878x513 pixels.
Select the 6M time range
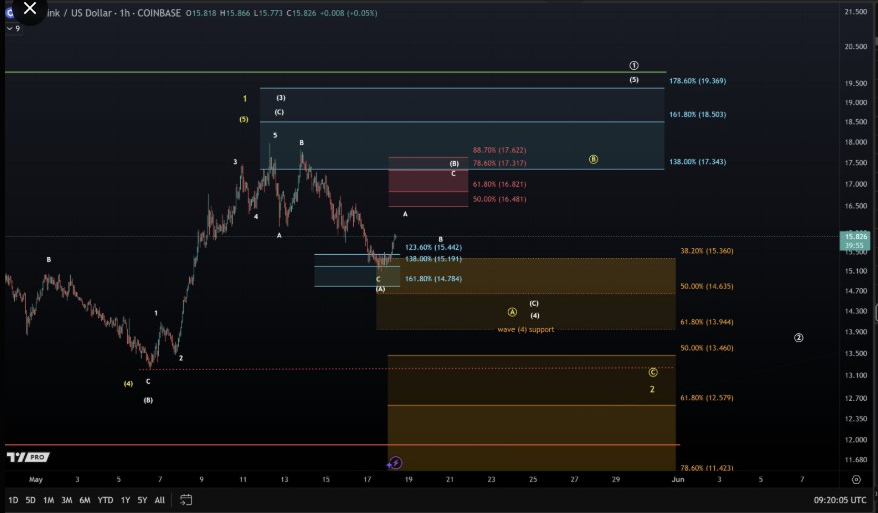(85, 500)
